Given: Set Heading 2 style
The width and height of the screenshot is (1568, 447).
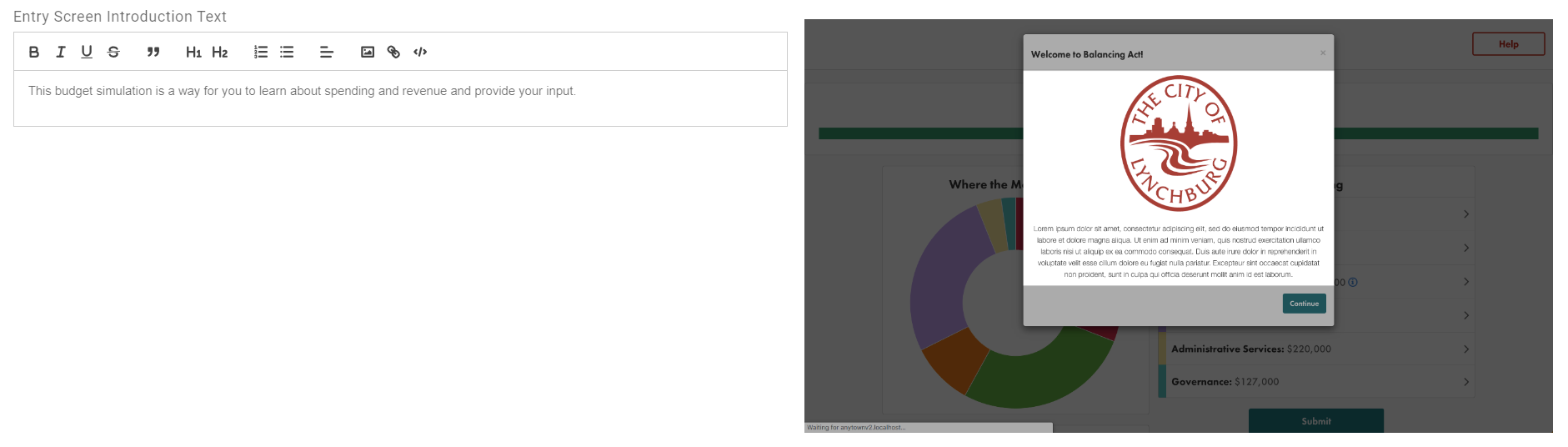Looking at the screenshot, I should coord(219,52).
